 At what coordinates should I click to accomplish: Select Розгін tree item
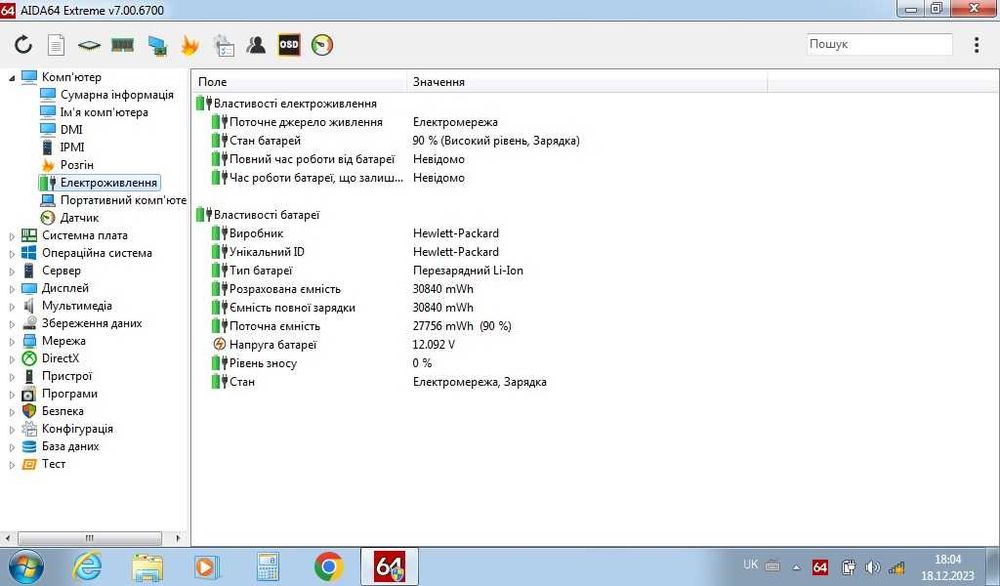77,165
